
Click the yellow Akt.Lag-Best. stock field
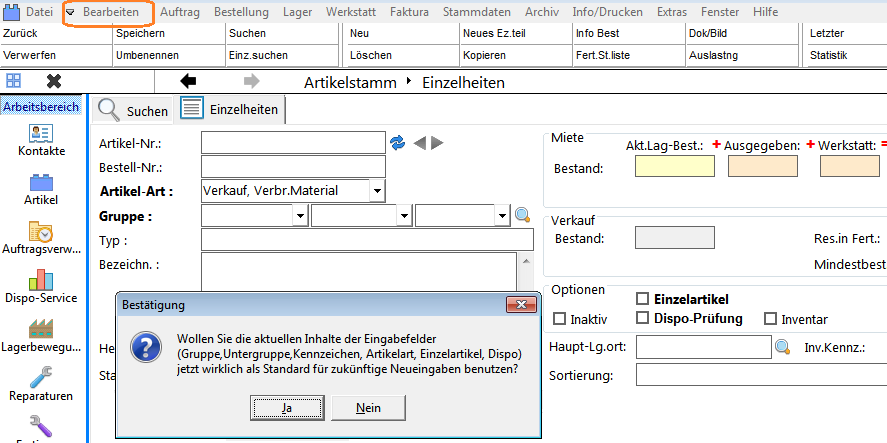tap(675, 166)
